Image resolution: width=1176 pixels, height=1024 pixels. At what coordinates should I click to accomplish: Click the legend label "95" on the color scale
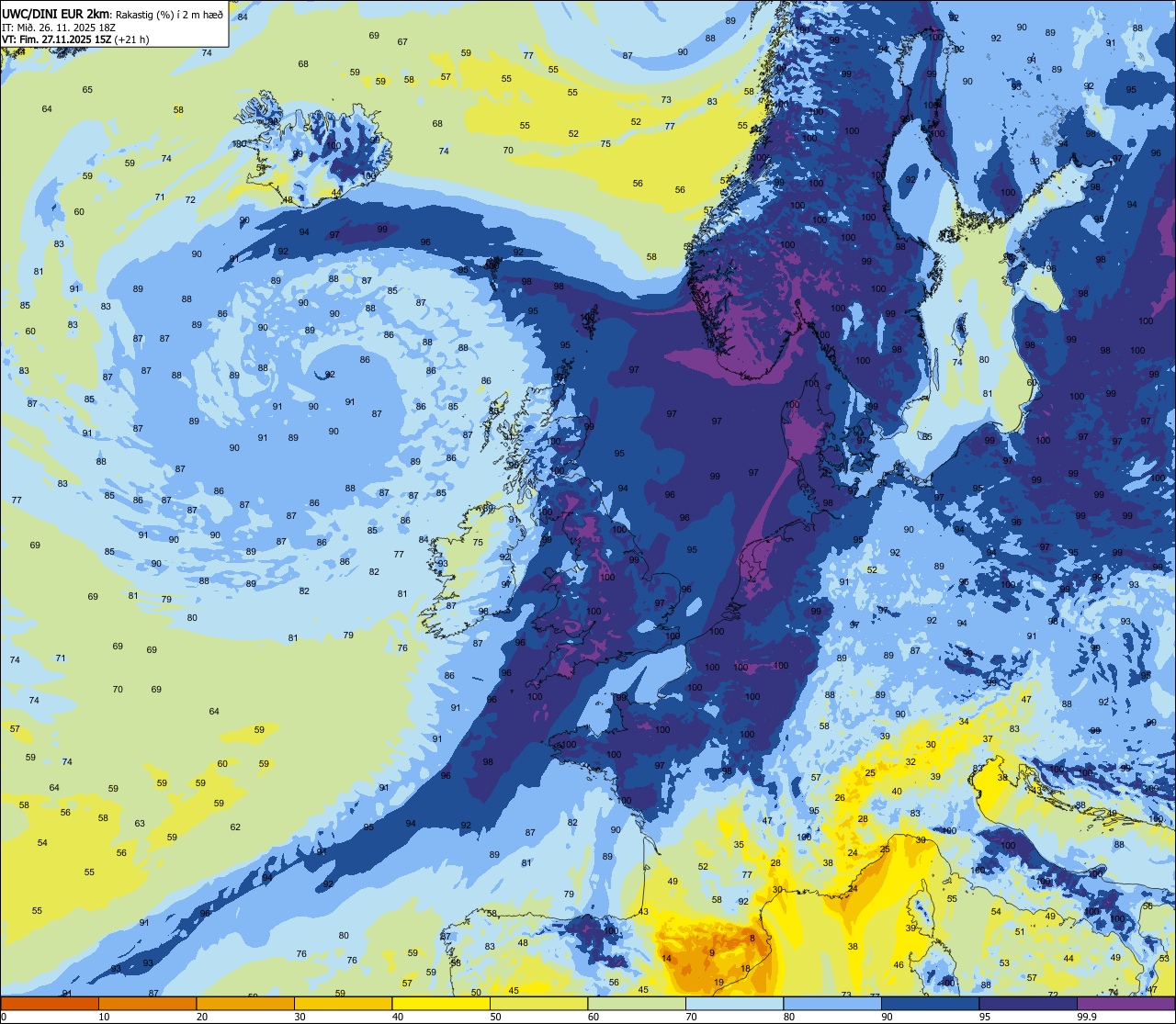coord(985,1017)
